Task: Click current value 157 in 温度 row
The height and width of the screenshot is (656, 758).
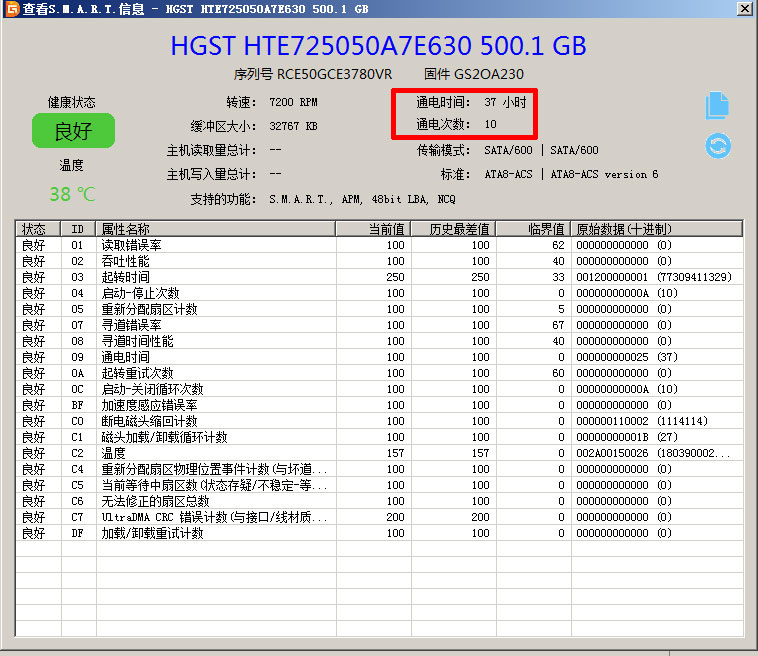Action: [x=395, y=453]
